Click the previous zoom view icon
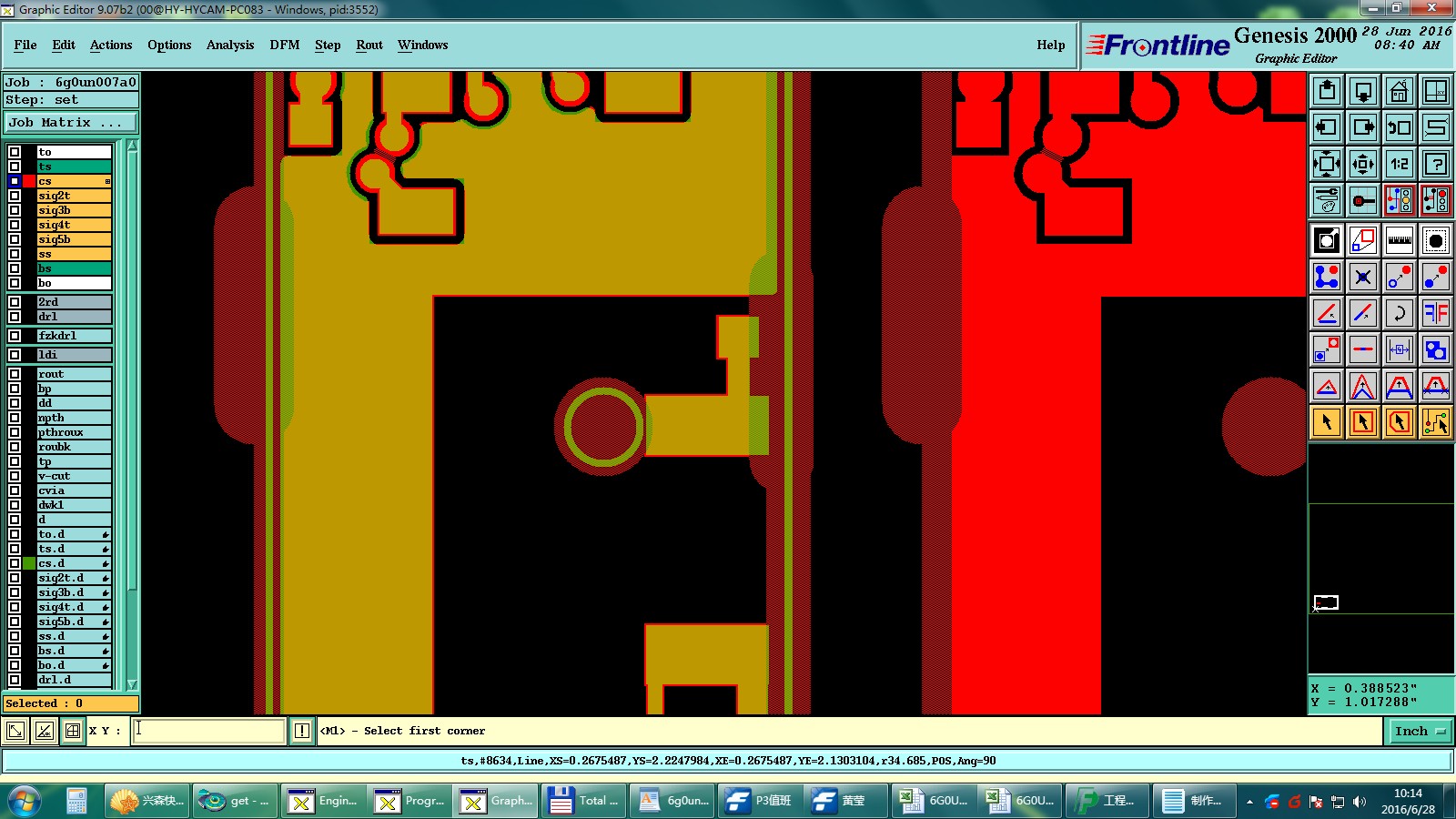1456x819 pixels. coord(1400,127)
